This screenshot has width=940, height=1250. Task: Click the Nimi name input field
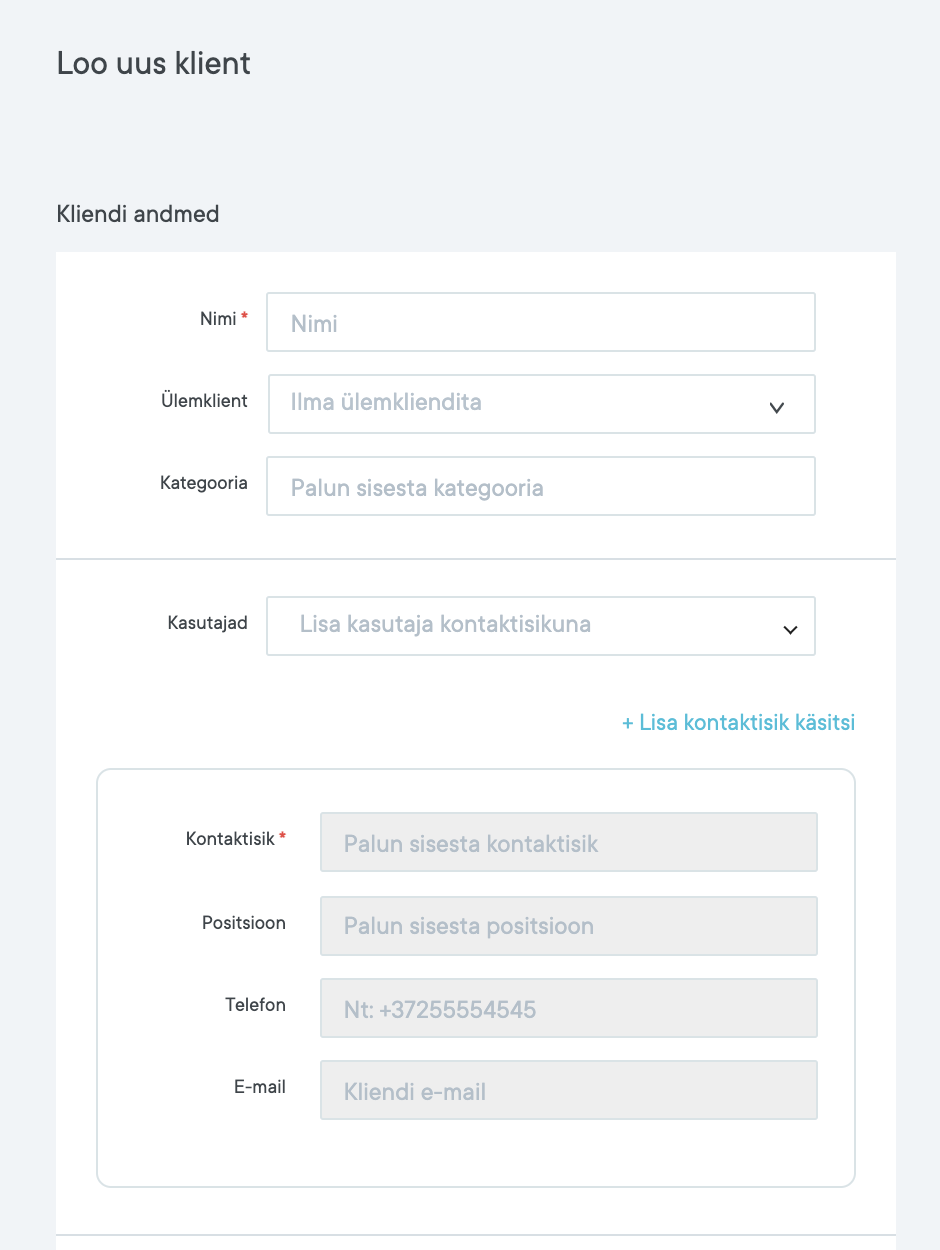click(x=540, y=322)
